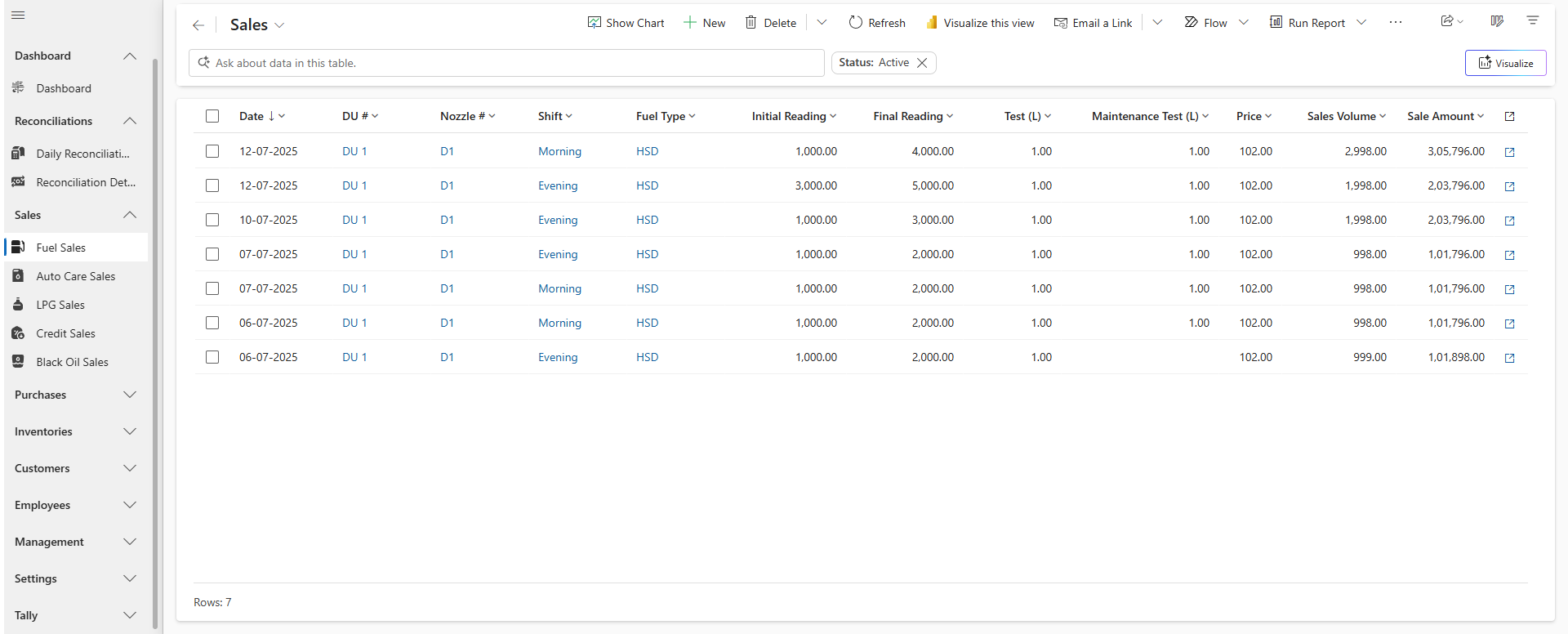
Task: Open Credit Sales icon
Action: click(18, 333)
